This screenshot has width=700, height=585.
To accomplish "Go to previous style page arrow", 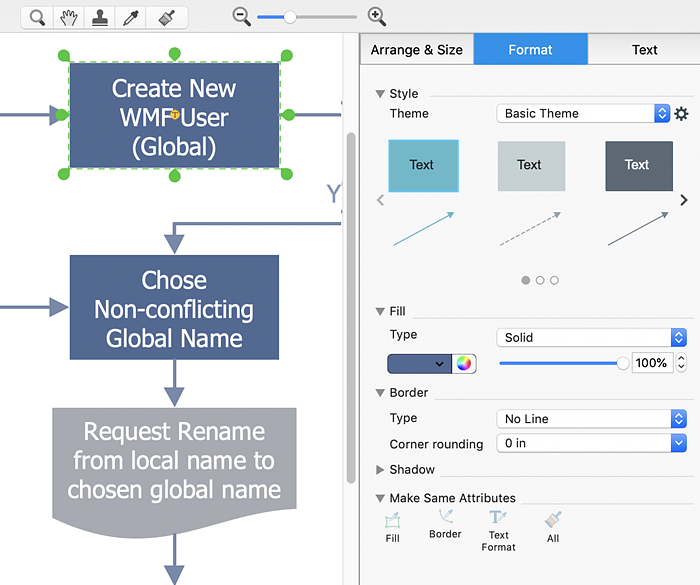I will [380, 200].
